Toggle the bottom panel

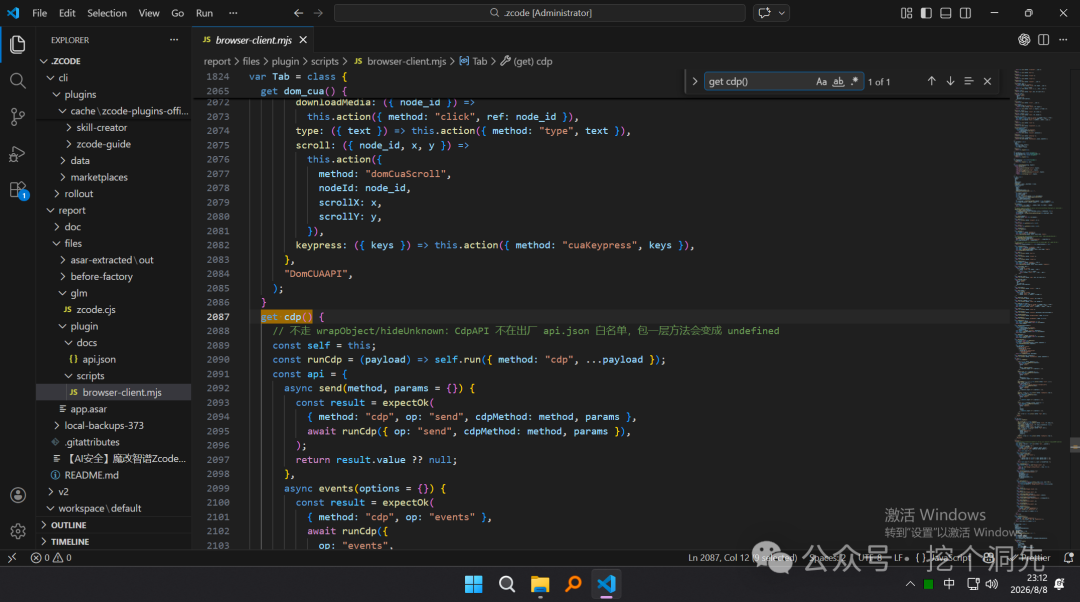(946, 13)
